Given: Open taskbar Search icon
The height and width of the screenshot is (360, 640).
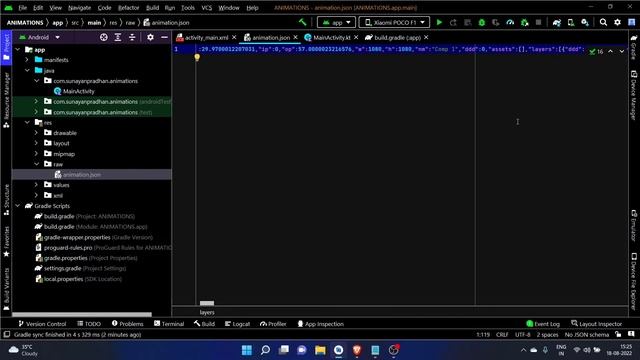Looking at the screenshot, I should coord(265,350).
